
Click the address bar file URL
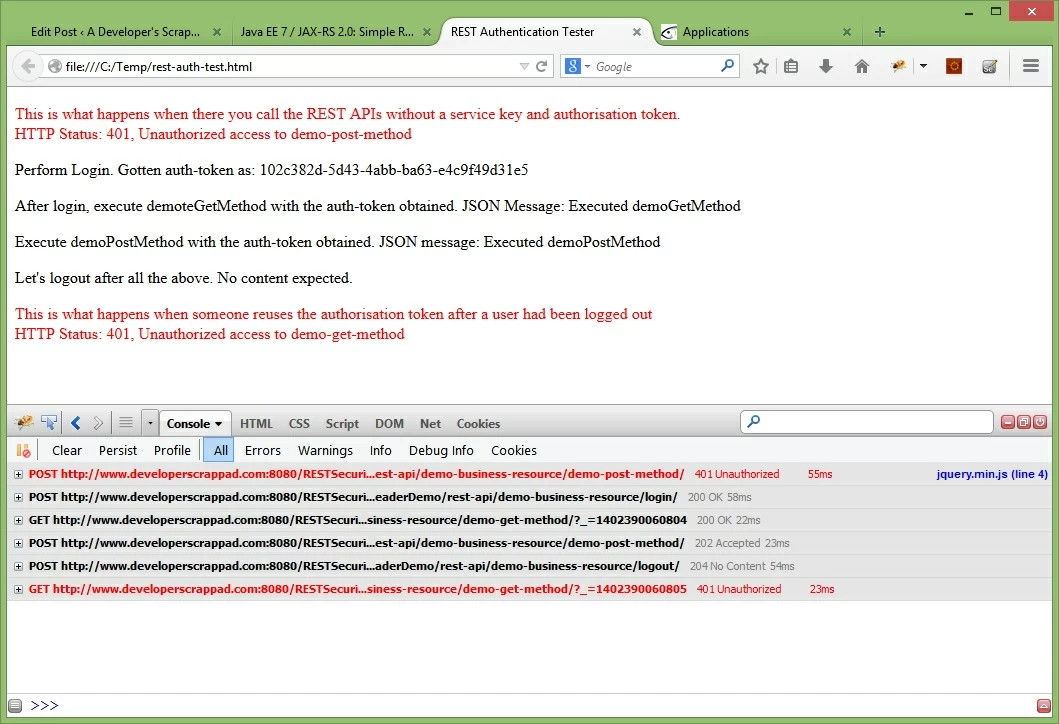pos(159,67)
